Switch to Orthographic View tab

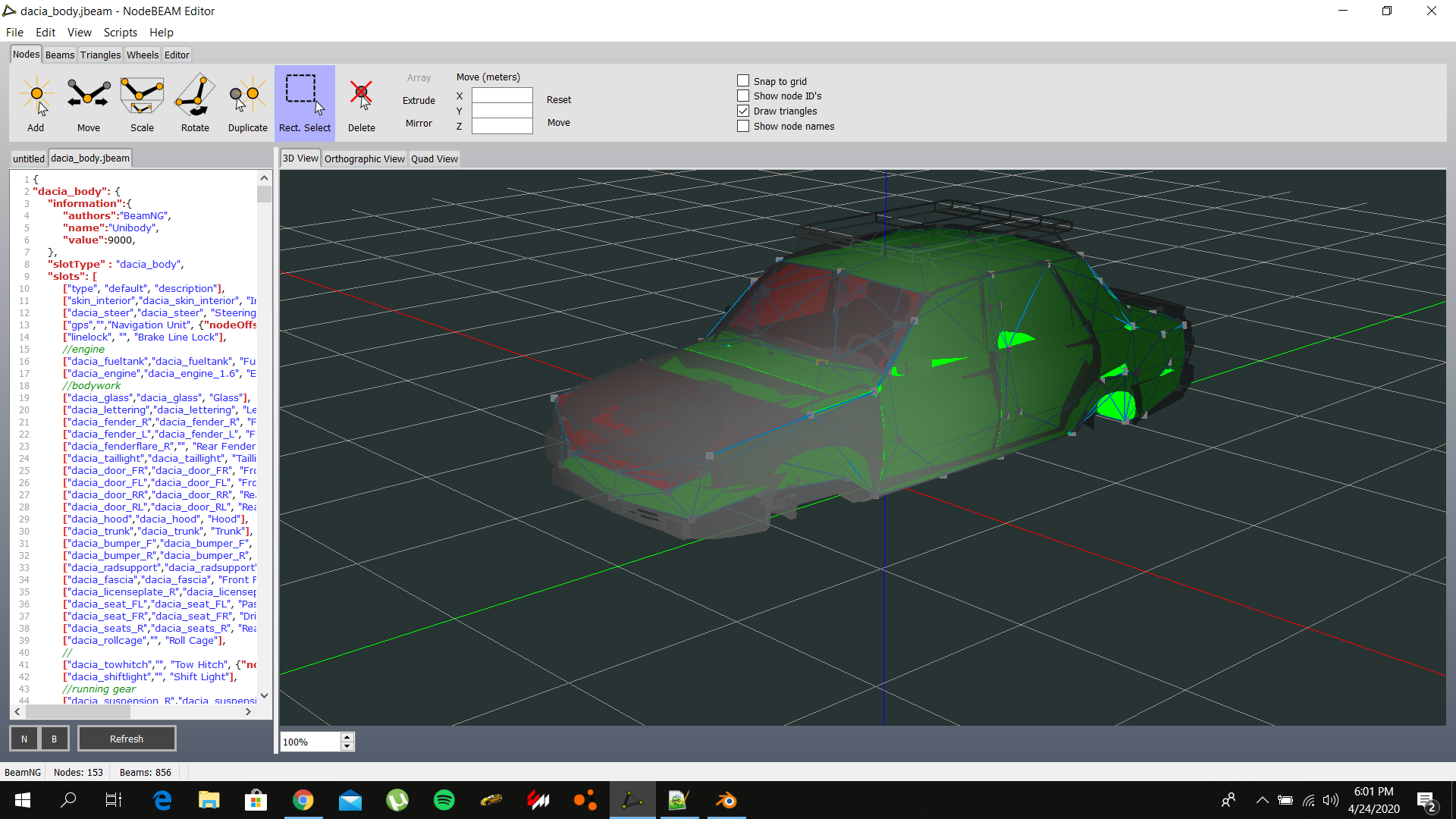365,158
